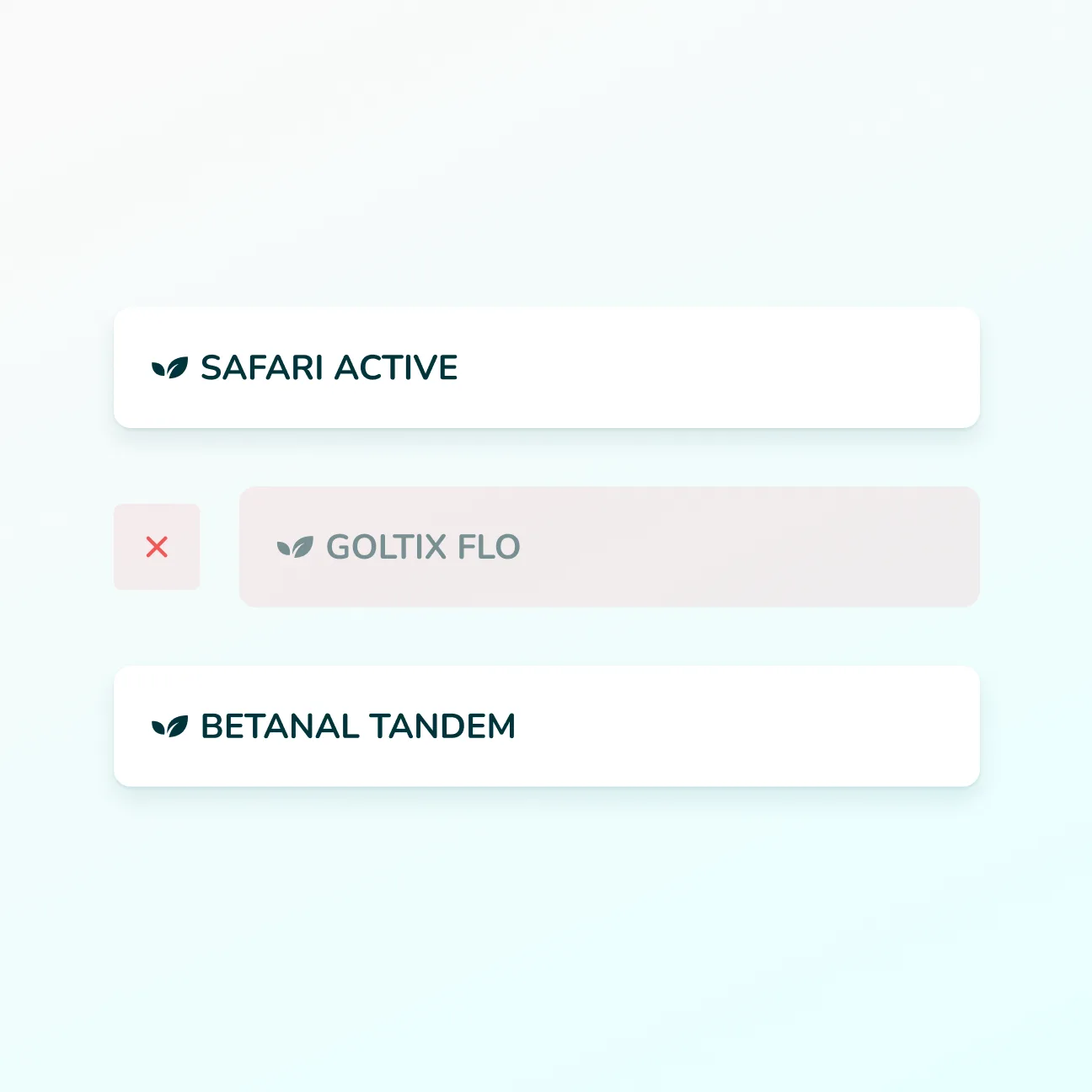Click the word GOLTIX in the middle card

click(386, 548)
